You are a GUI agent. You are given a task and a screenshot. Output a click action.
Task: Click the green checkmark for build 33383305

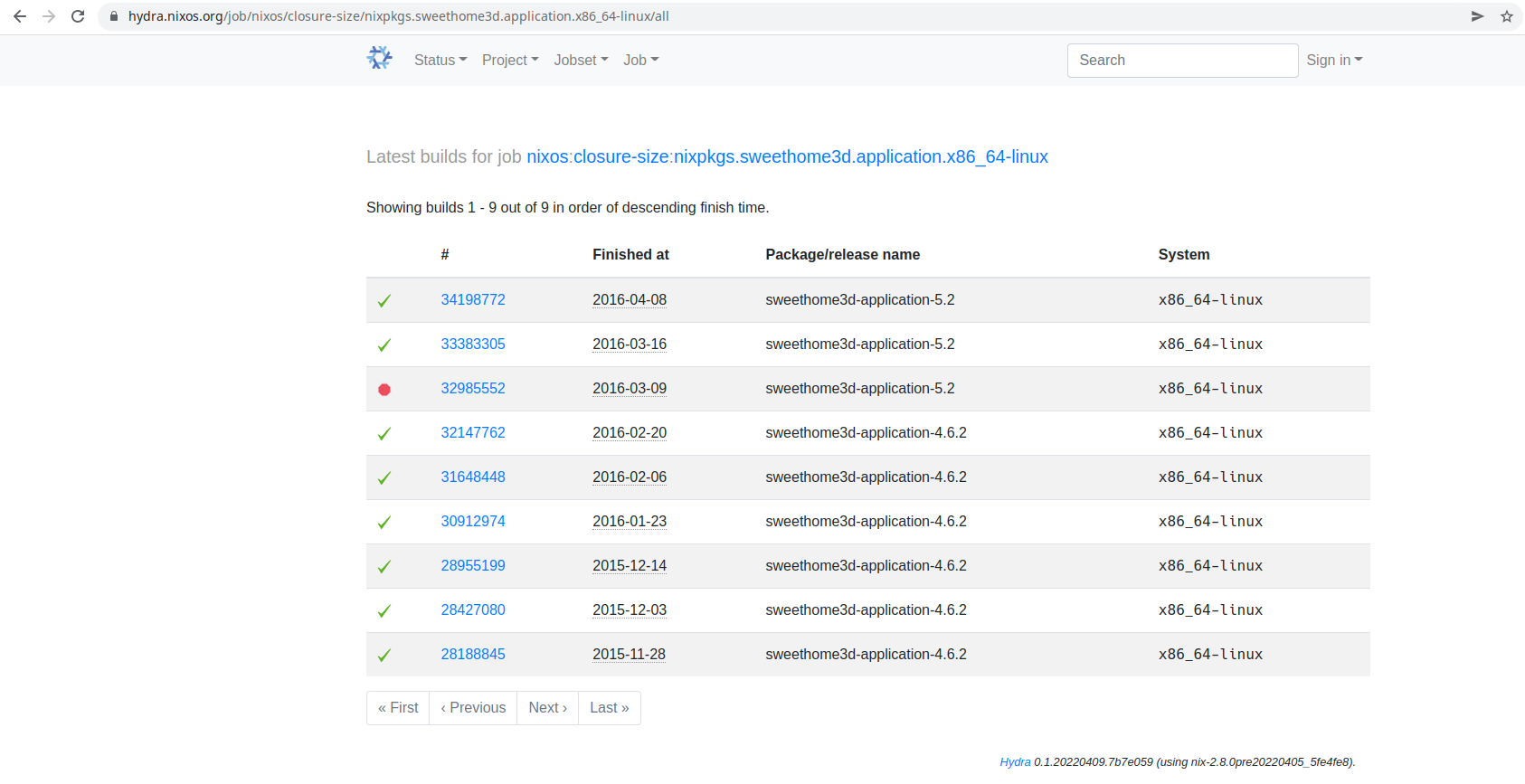(384, 345)
